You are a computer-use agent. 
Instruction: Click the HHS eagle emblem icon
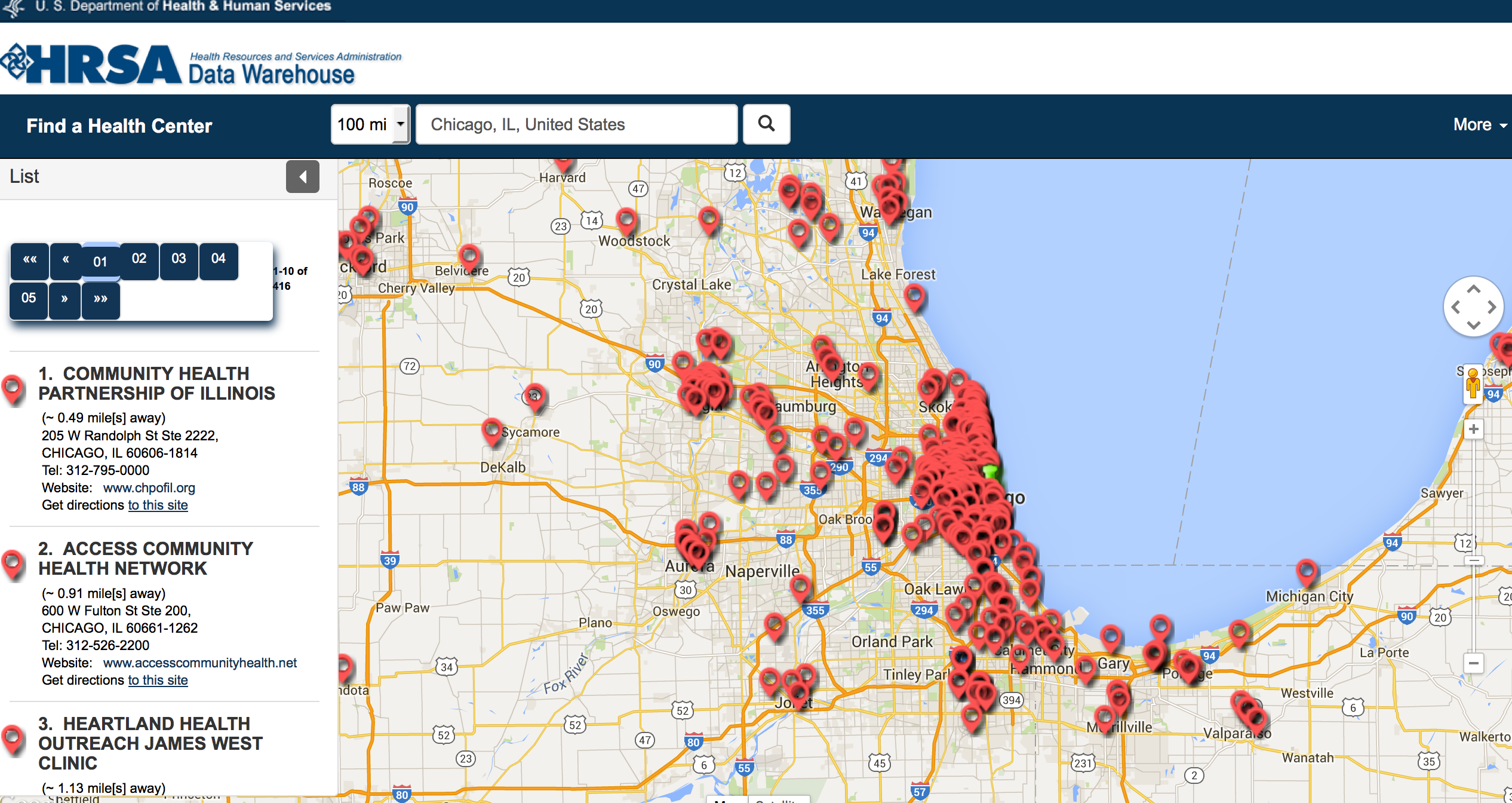[13, 7]
